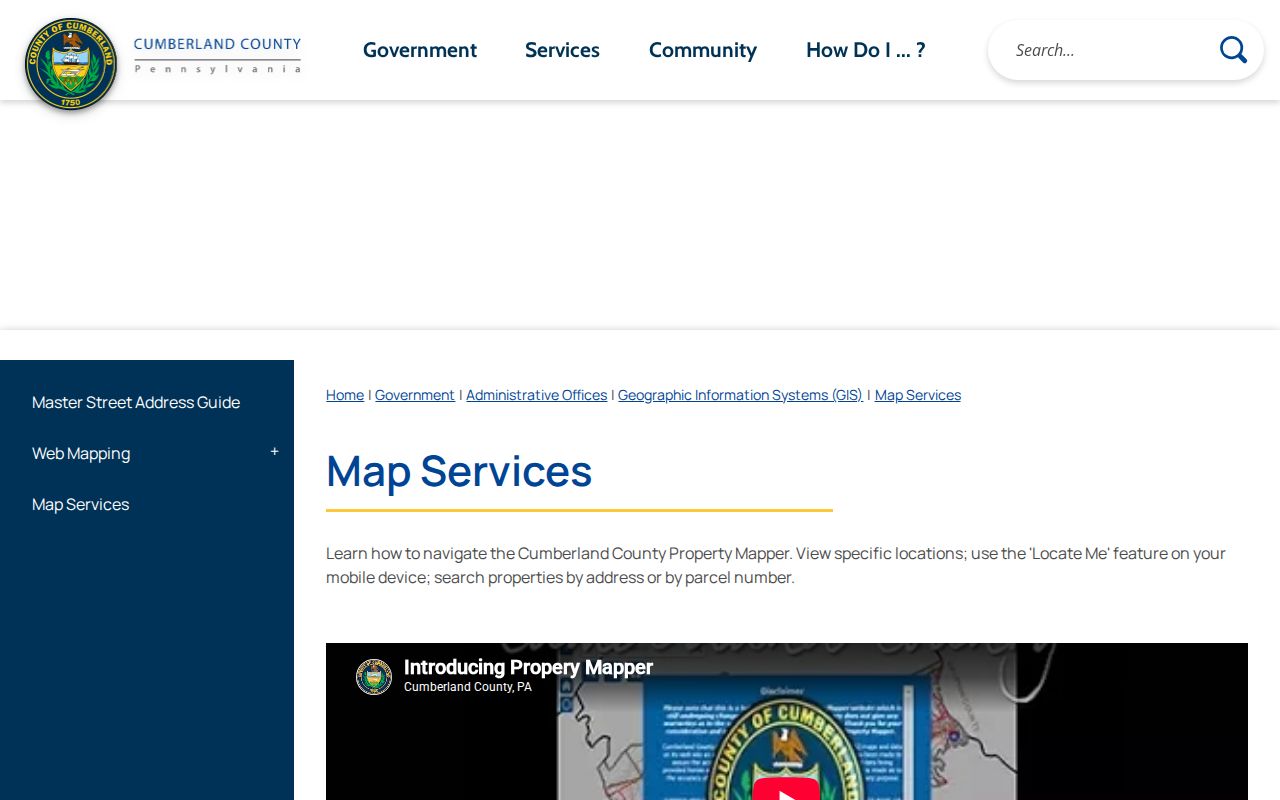Click the search magnifier icon
The image size is (1280, 800).
1233,50
